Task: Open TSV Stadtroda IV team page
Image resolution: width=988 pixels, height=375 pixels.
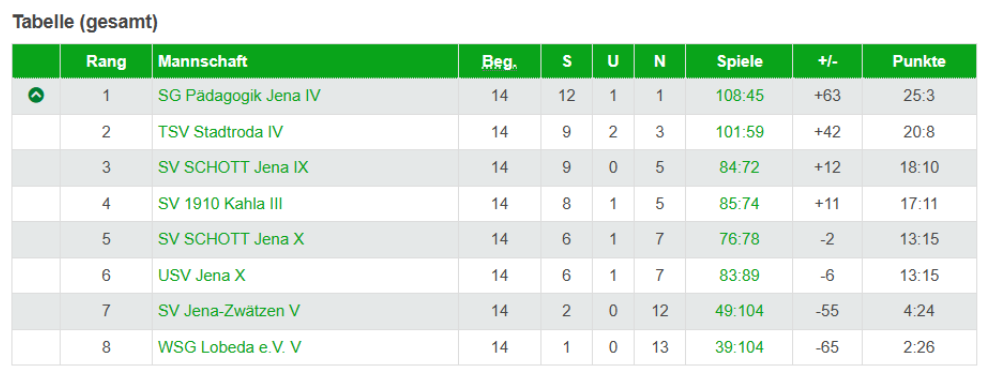Action: pos(221,132)
